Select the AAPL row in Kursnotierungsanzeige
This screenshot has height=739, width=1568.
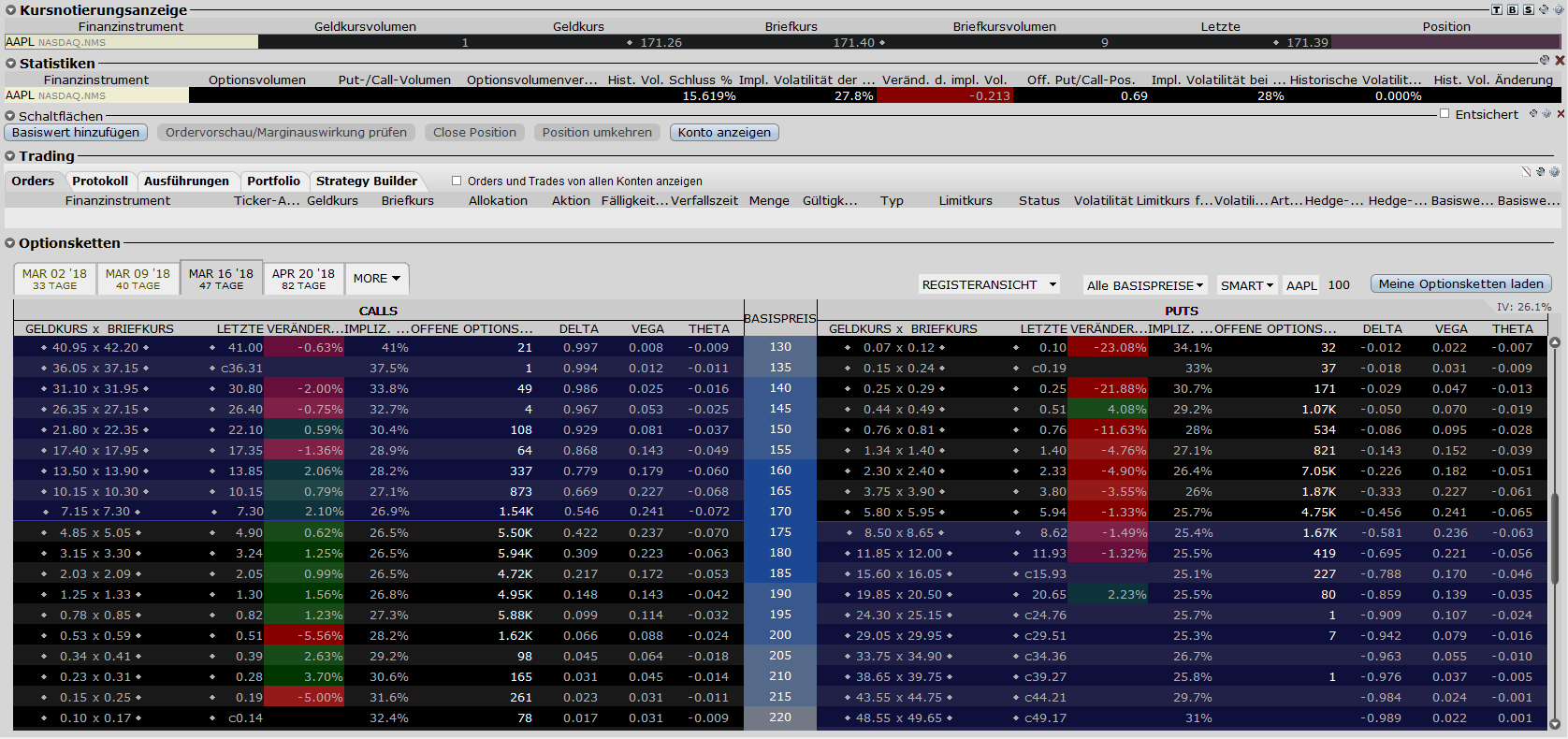(784, 42)
